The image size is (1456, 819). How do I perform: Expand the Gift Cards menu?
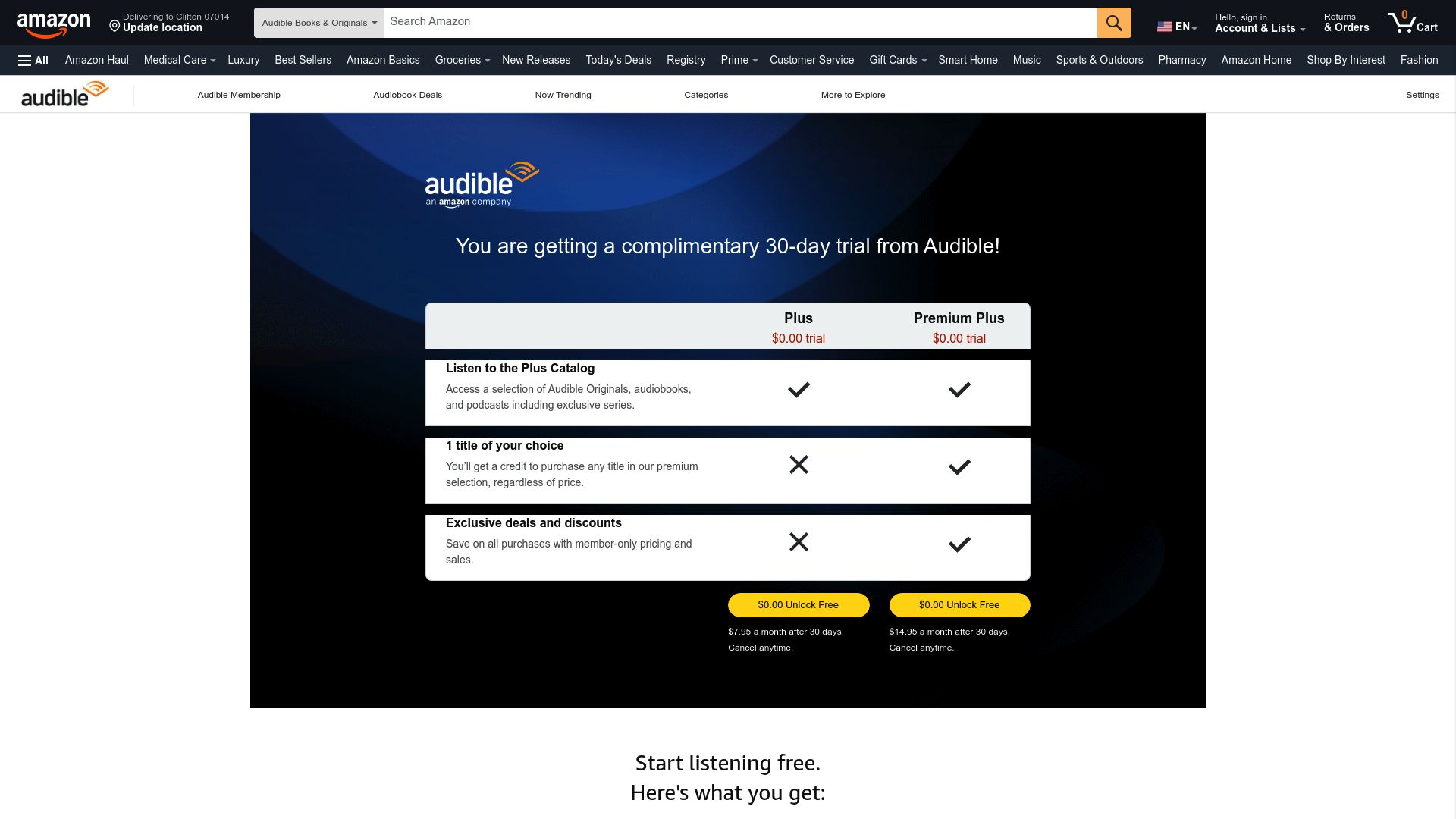coord(898,60)
